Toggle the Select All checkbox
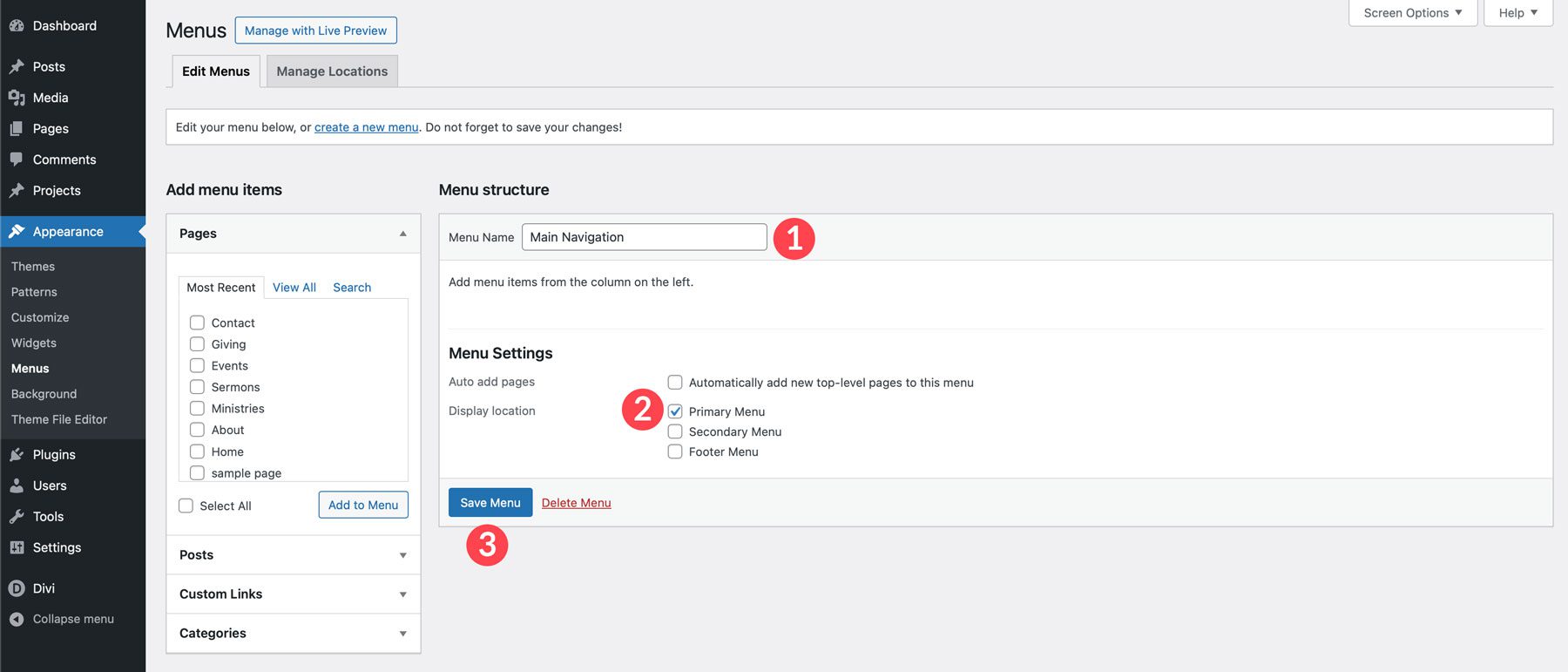 click(x=186, y=506)
